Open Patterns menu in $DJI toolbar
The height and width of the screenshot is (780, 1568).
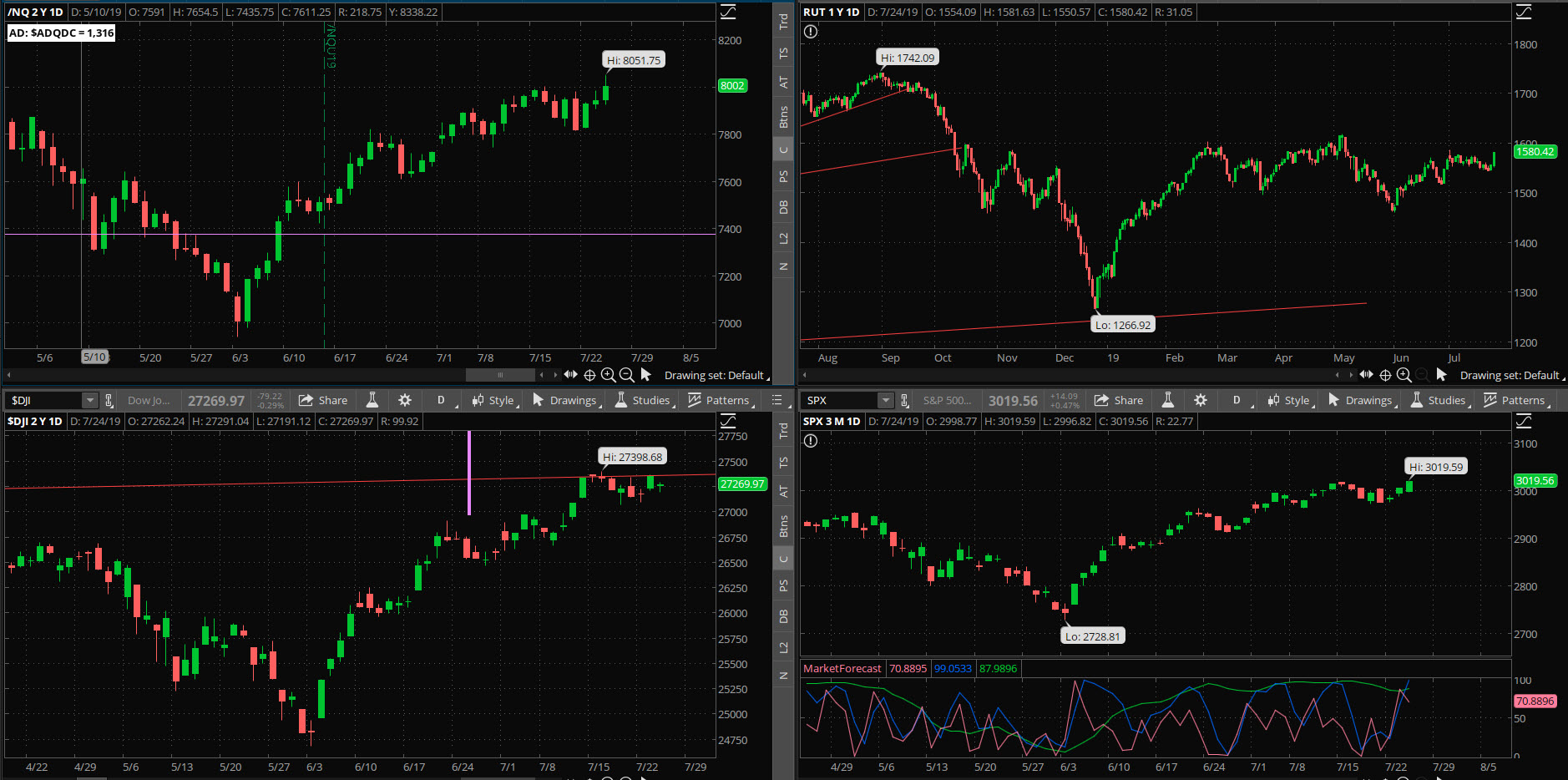(x=721, y=400)
